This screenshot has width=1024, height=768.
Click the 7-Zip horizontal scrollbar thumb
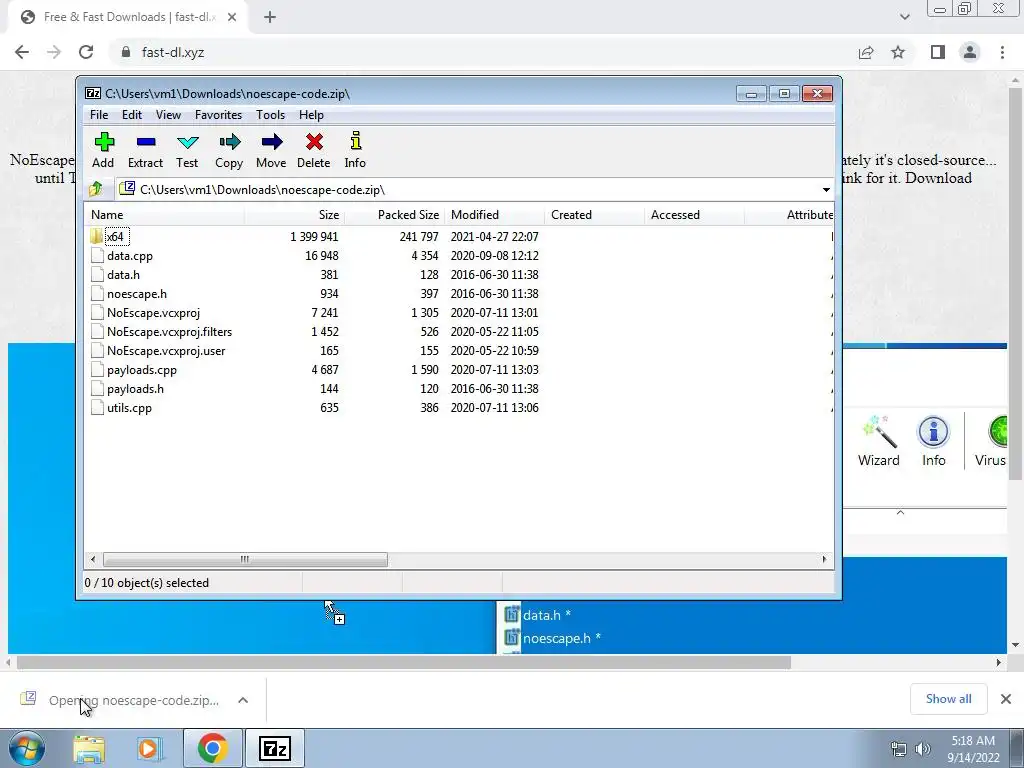pos(245,560)
